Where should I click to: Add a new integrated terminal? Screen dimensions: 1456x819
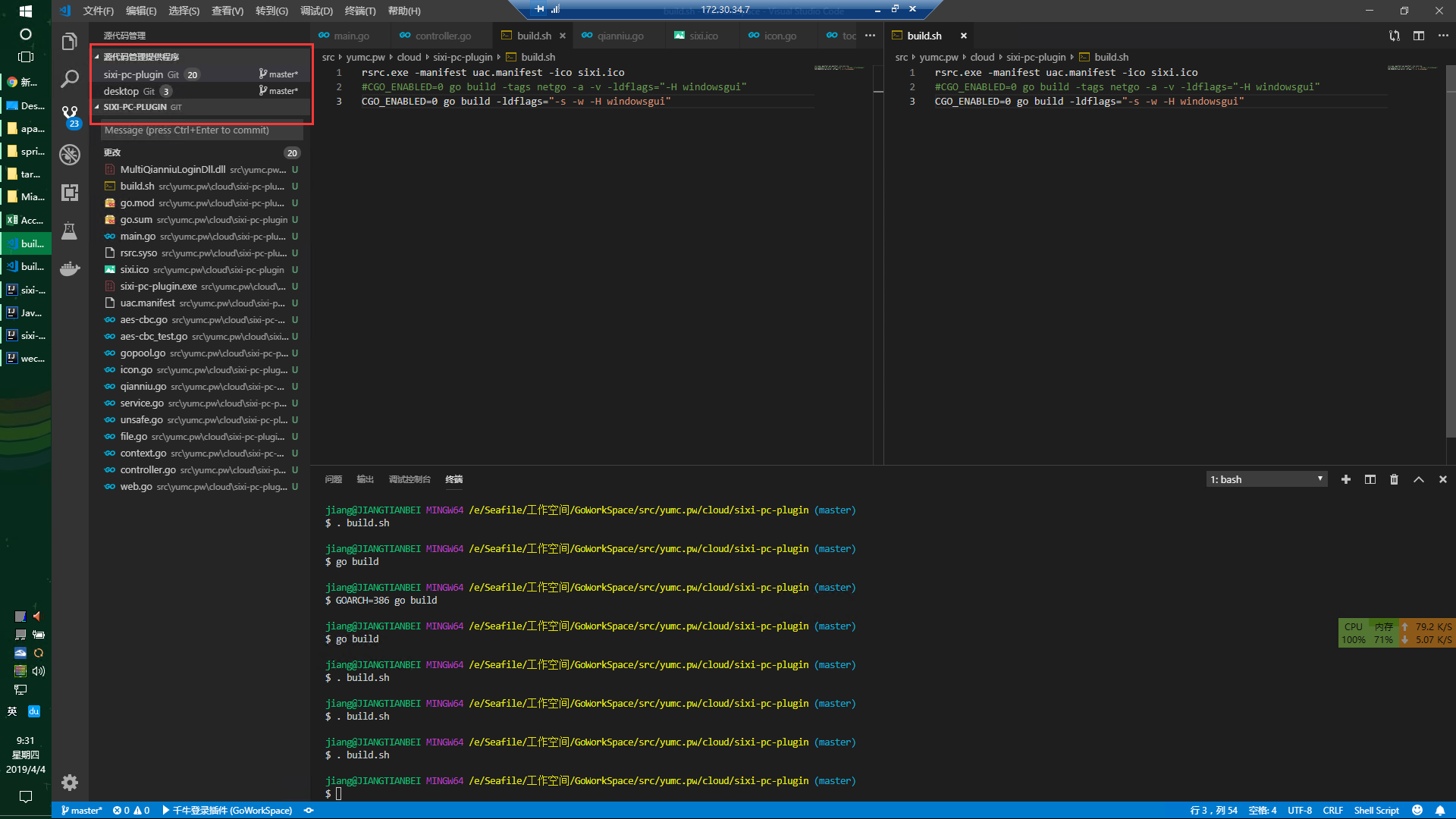click(x=1346, y=479)
